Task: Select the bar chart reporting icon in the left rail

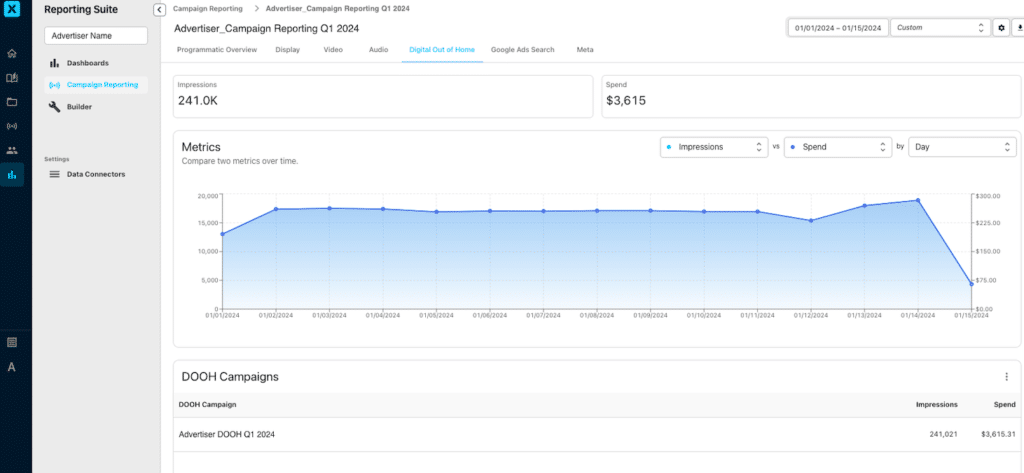Action: click(x=12, y=175)
